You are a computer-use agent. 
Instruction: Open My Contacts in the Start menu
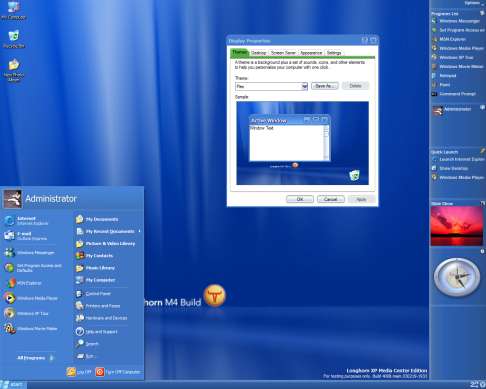pyautogui.click(x=95, y=256)
